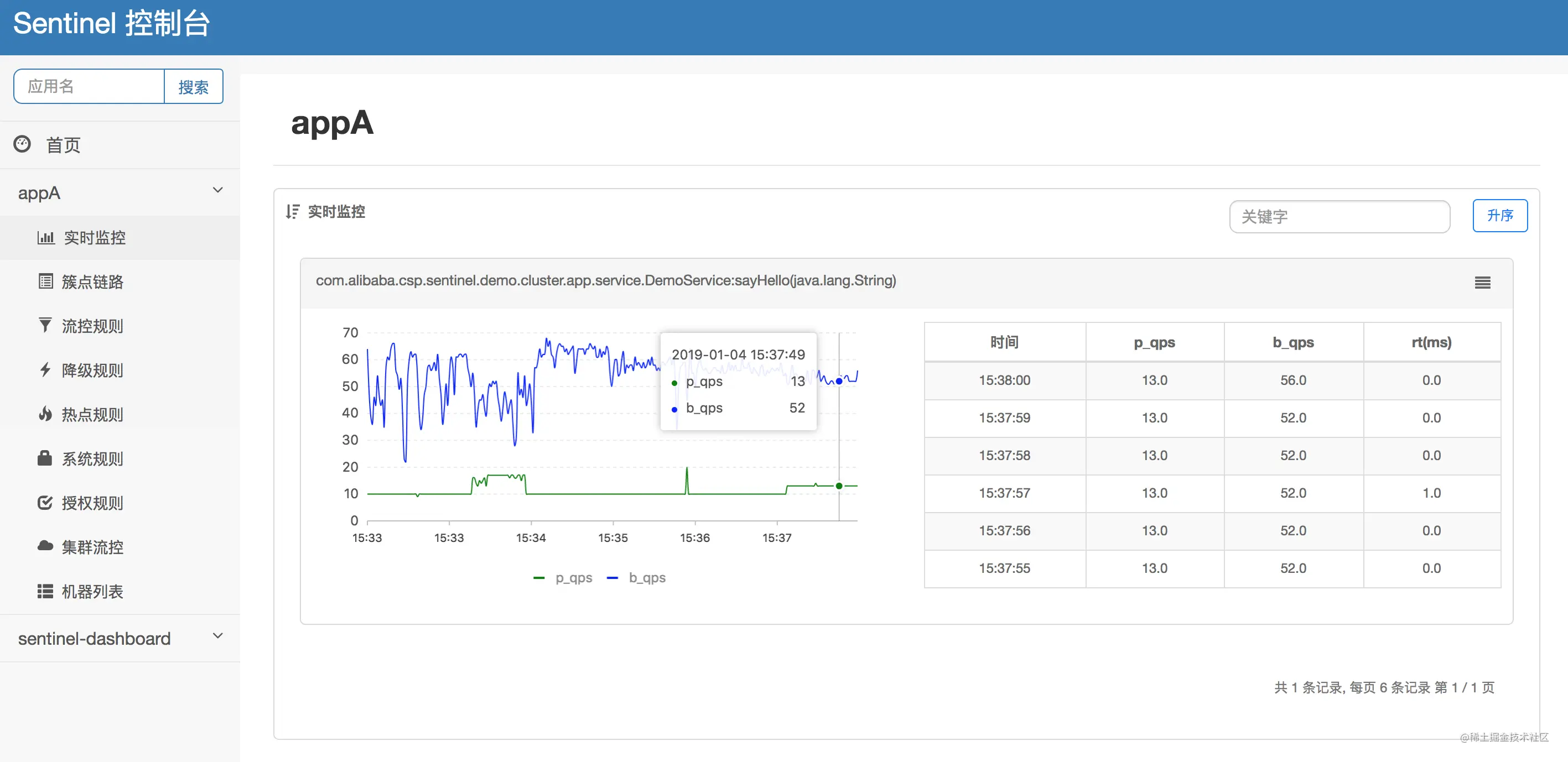The height and width of the screenshot is (762, 1568).
Task: Click the bar chart icon beside 实时监控
Action: point(46,237)
